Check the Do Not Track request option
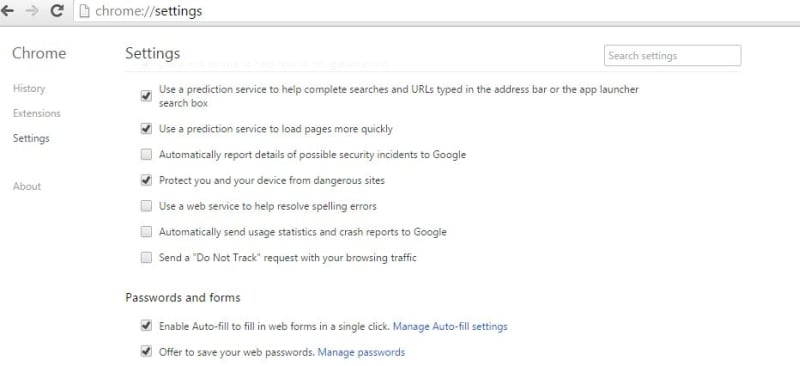 [x=146, y=258]
